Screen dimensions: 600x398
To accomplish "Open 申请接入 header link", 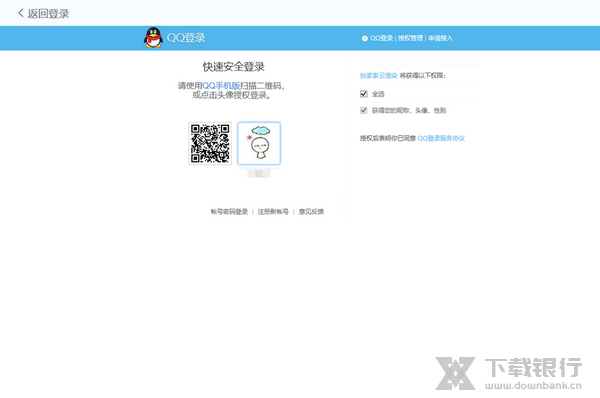I will click(440, 38).
